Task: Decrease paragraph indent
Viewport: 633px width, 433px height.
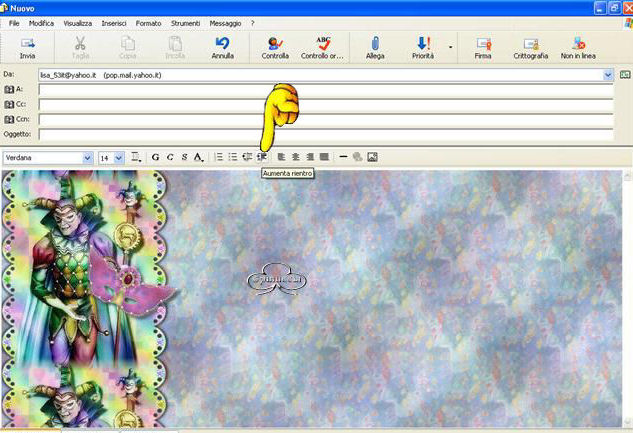Action: tap(247, 157)
